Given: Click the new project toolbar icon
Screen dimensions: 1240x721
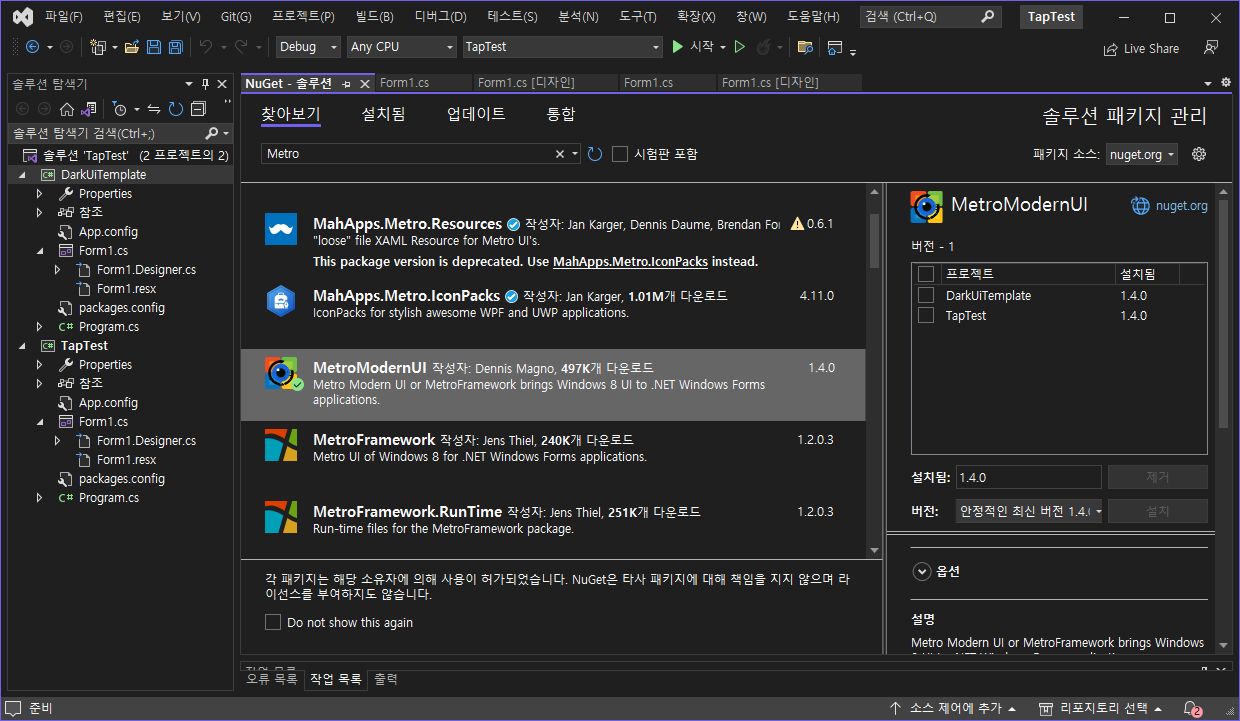Looking at the screenshot, I should tap(98, 47).
